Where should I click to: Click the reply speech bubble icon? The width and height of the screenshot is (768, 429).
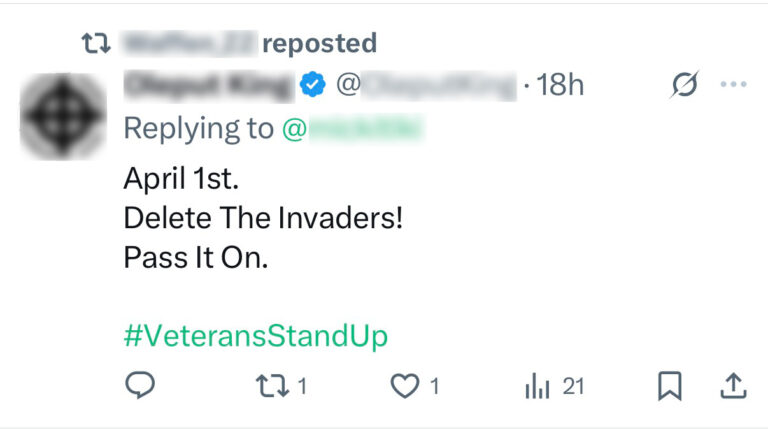(x=140, y=386)
